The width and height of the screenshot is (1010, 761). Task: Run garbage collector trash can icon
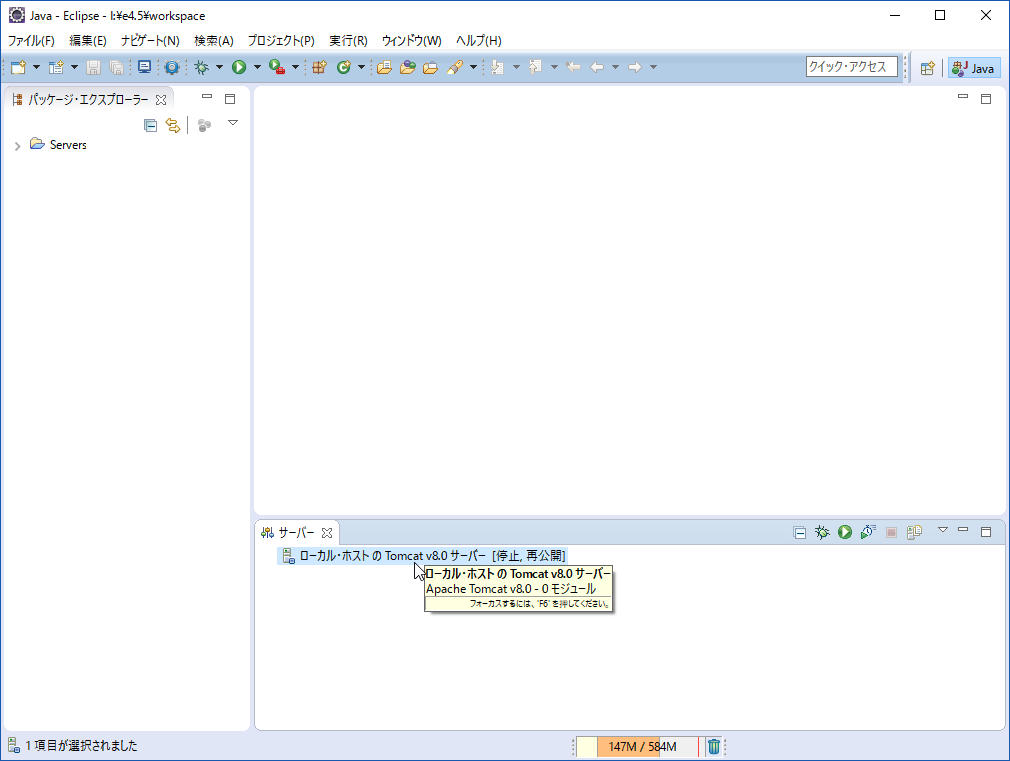point(714,747)
